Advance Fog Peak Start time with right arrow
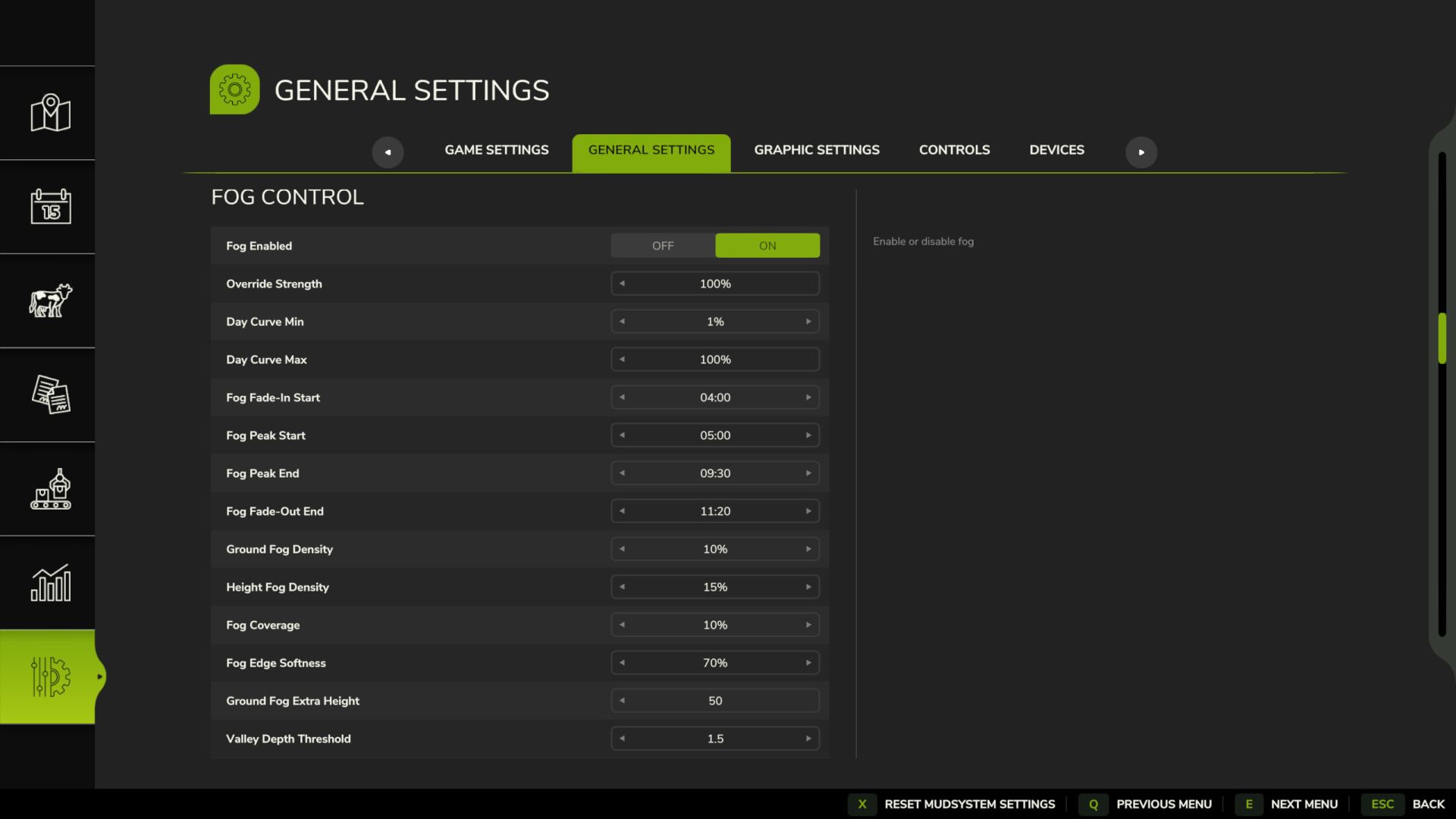This screenshot has width=1456, height=819. tap(808, 435)
